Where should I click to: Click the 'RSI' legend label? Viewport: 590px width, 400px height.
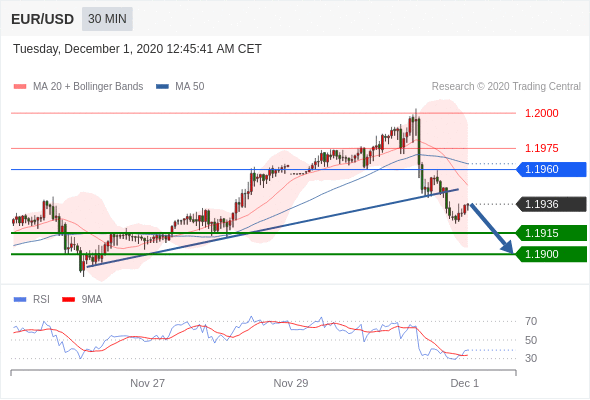(41, 300)
